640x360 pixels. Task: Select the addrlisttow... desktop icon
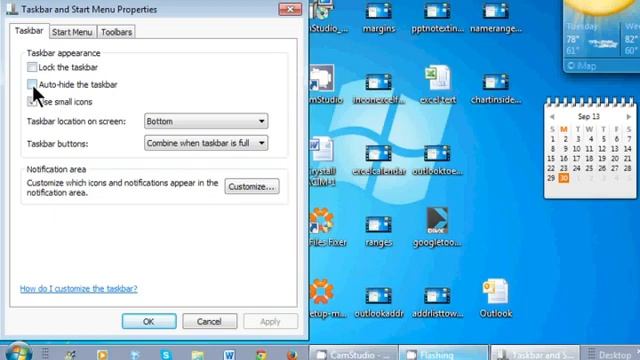437,302
